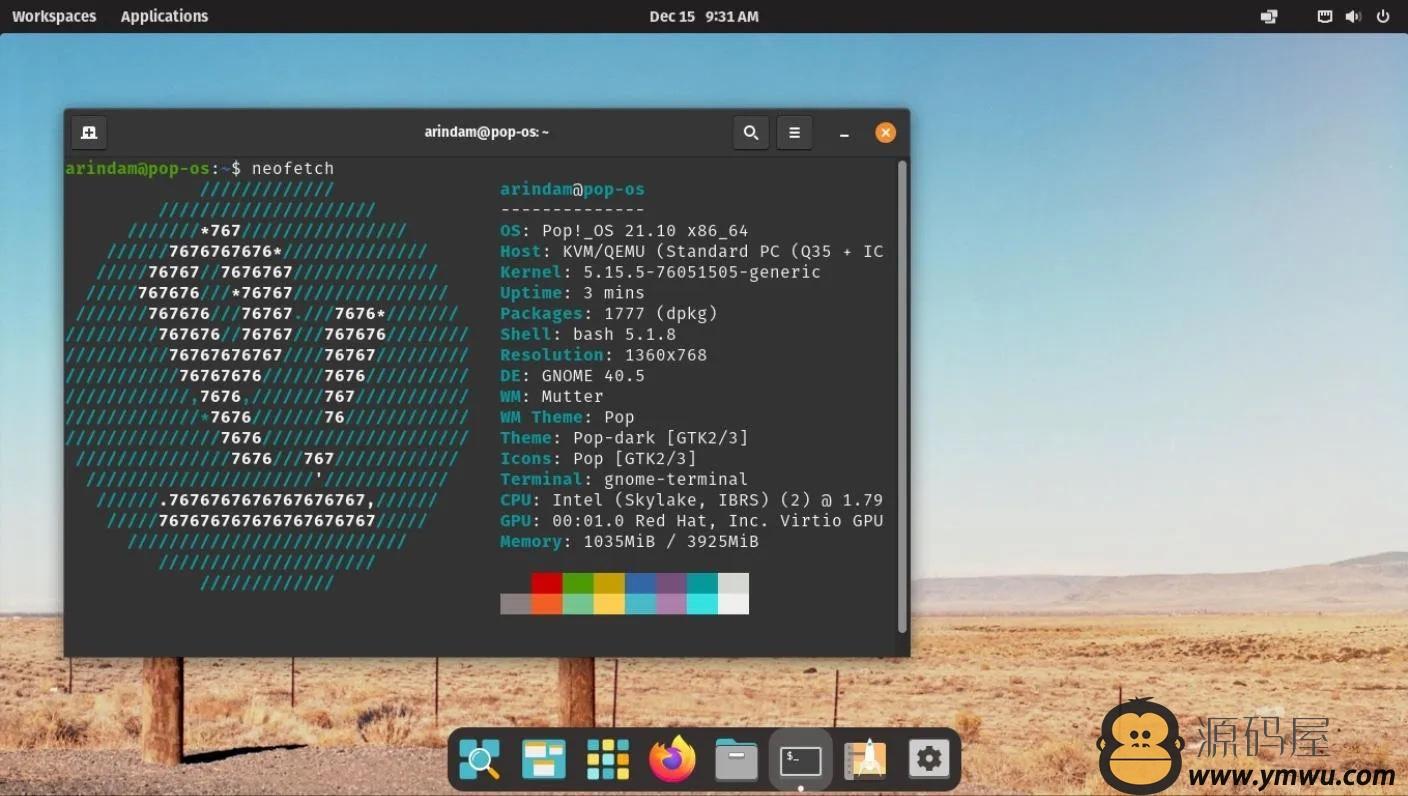Click the 'Icons: Pop [GTK2/3]' line
This screenshot has height=796, width=1408.
click(x=598, y=459)
